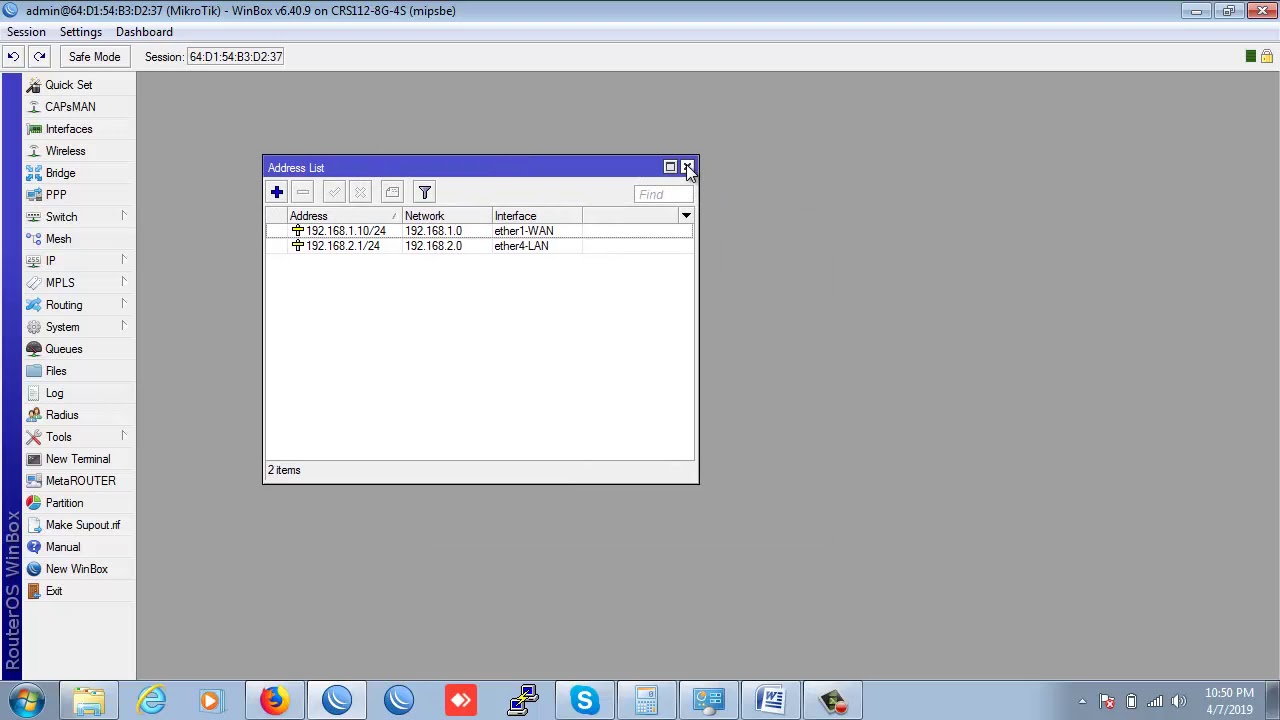Click the ether1-WAN interface cell
Screen dimensions: 1280x720
pos(523,231)
